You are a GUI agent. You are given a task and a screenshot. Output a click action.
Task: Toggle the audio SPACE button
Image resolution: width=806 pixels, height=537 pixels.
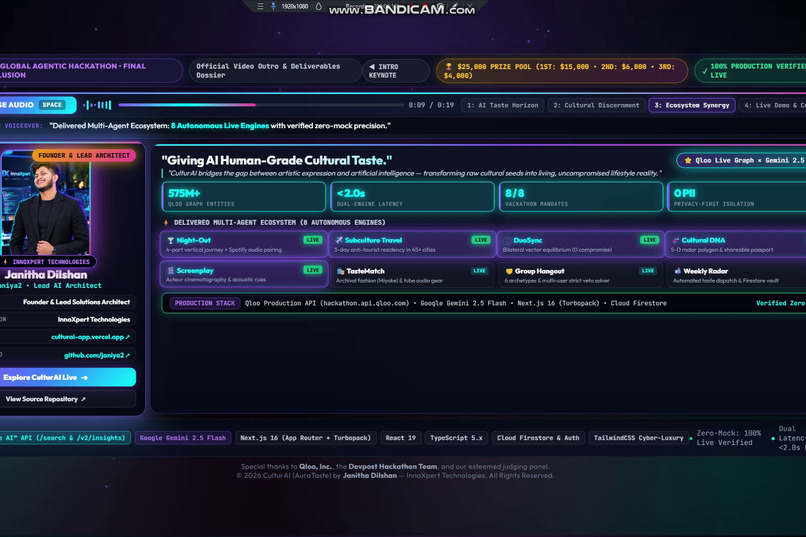[x=52, y=105]
